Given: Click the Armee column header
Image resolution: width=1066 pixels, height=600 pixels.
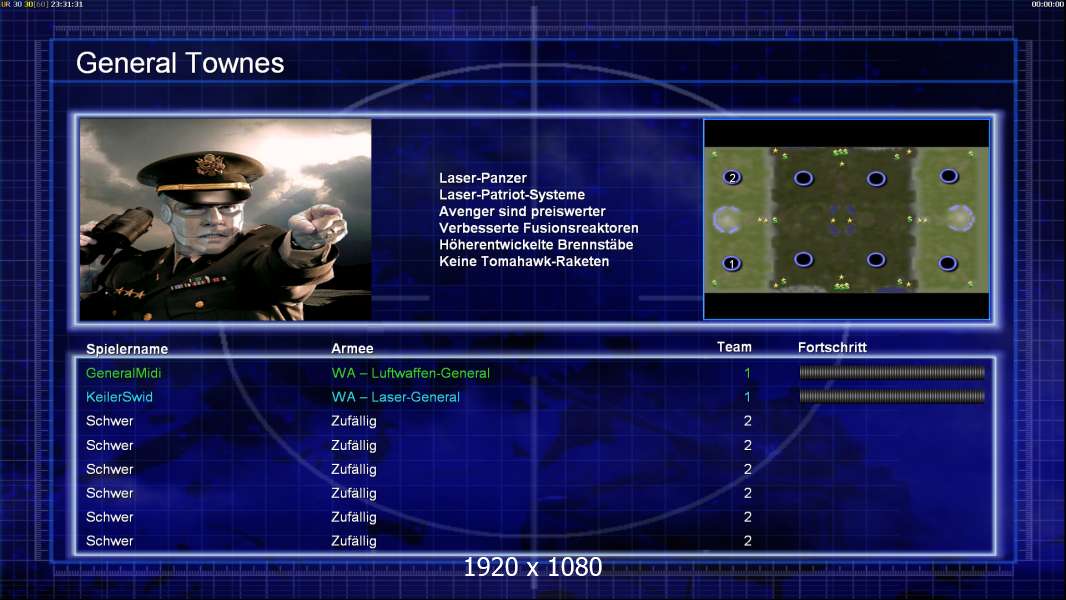Looking at the screenshot, I should point(352,349).
